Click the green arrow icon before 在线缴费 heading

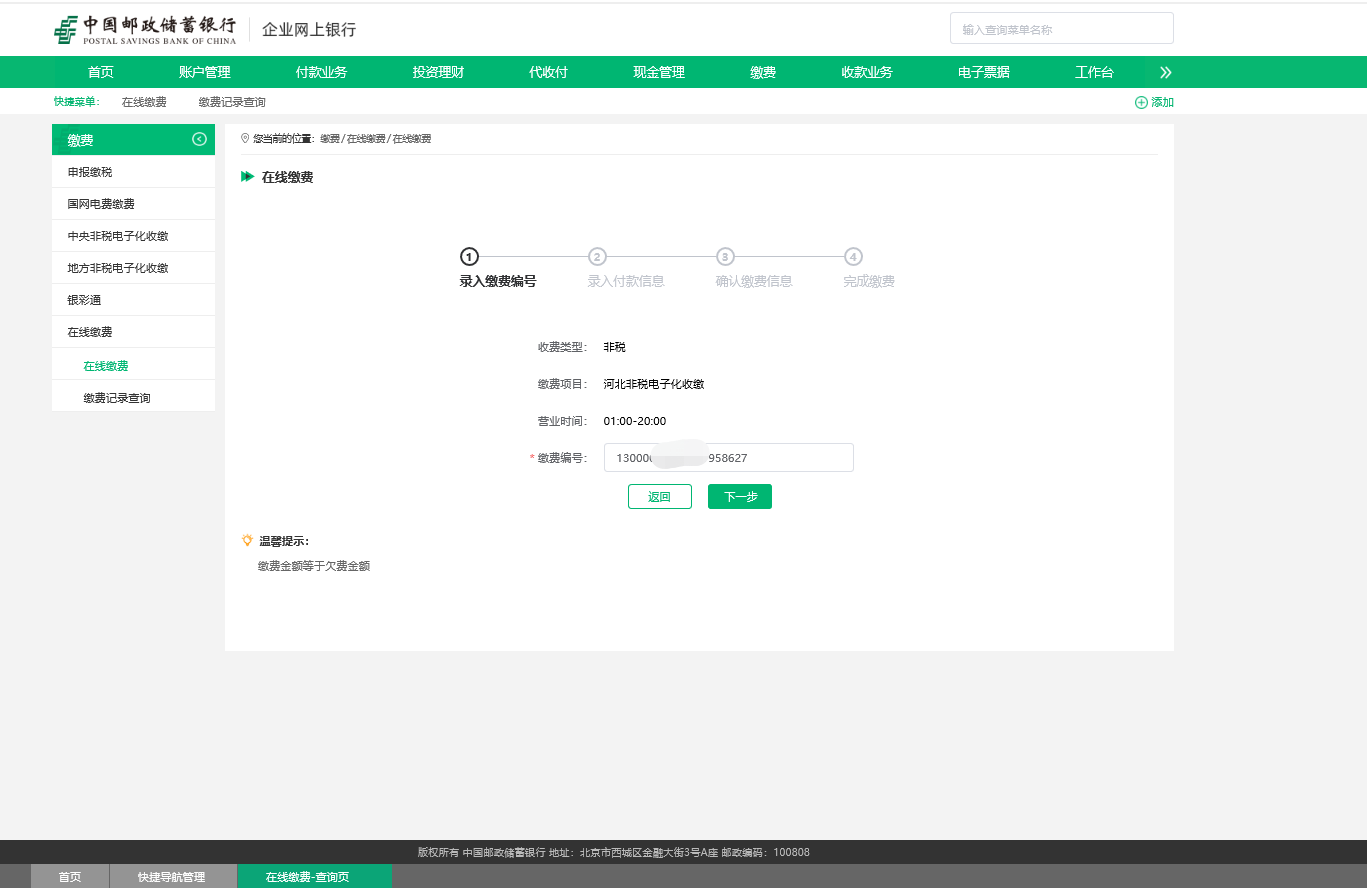pyautogui.click(x=246, y=177)
